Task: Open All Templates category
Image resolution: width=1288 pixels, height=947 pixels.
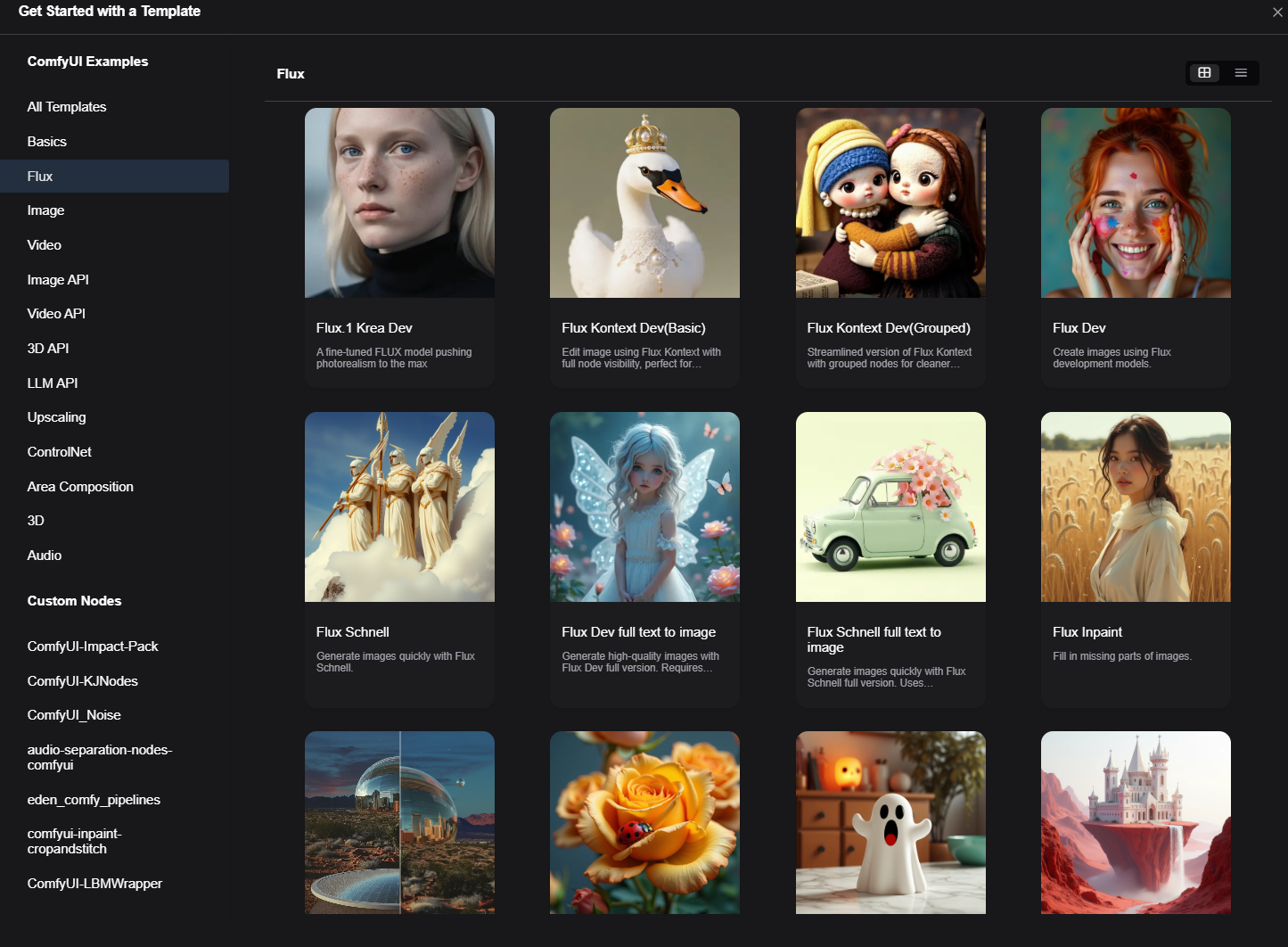Action: point(114,107)
